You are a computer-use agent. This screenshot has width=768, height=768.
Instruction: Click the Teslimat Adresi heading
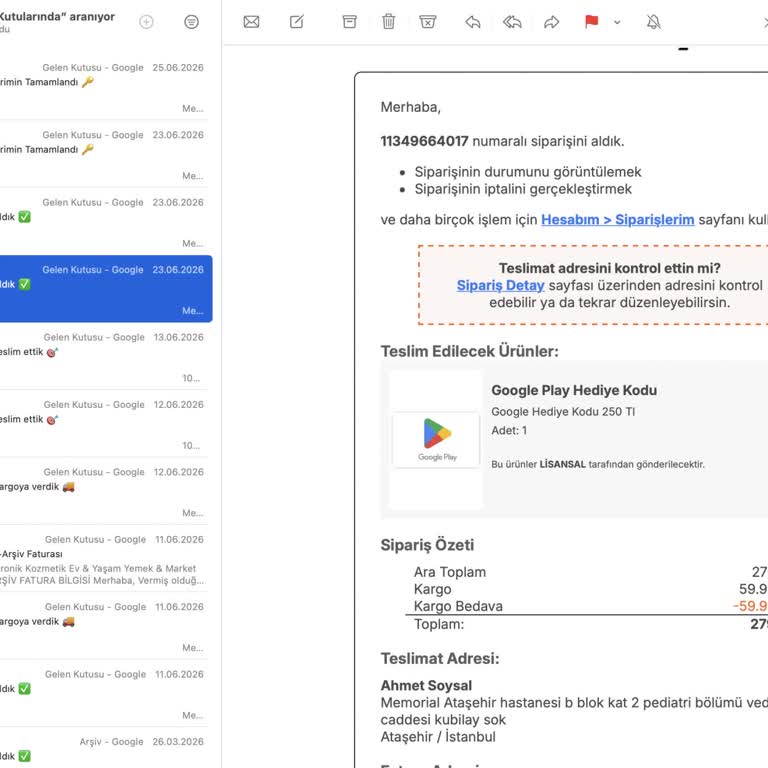pos(440,659)
